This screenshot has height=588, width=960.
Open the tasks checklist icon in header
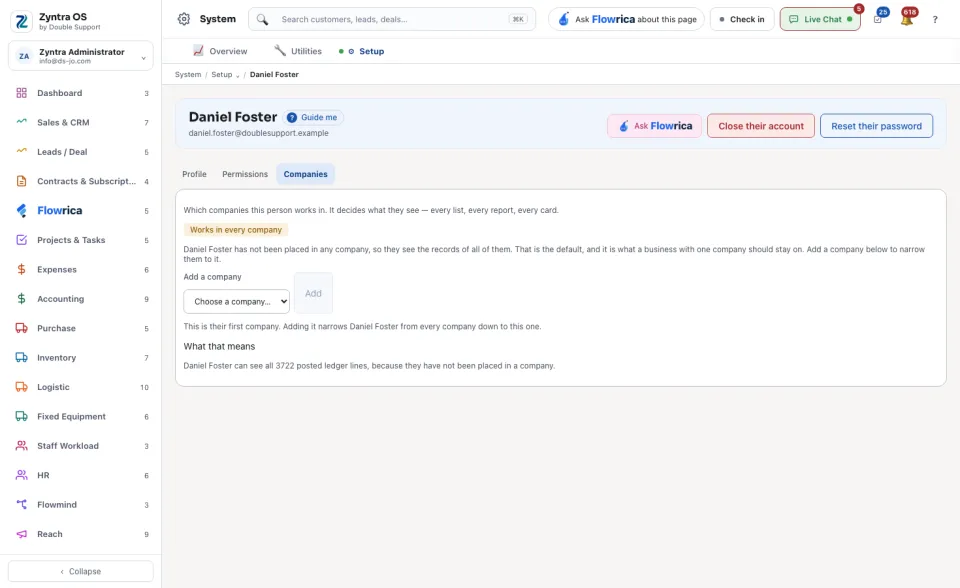click(878, 20)
